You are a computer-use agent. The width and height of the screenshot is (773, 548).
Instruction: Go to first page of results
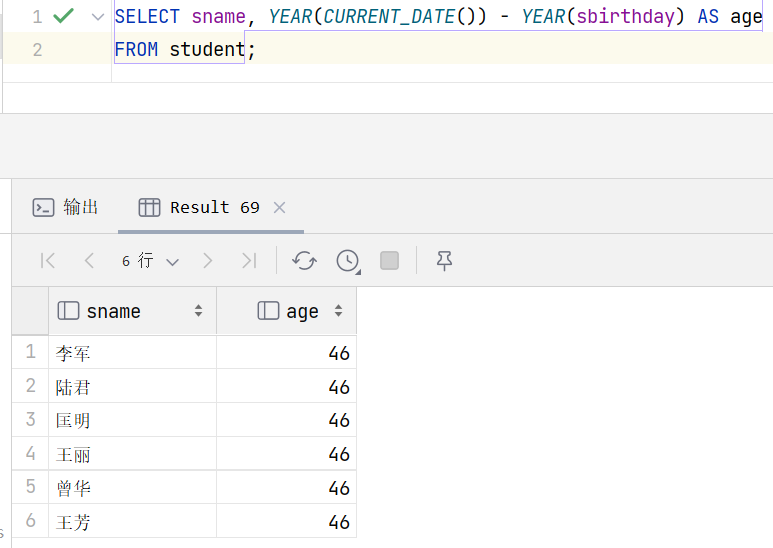click(x=48, y=260)
